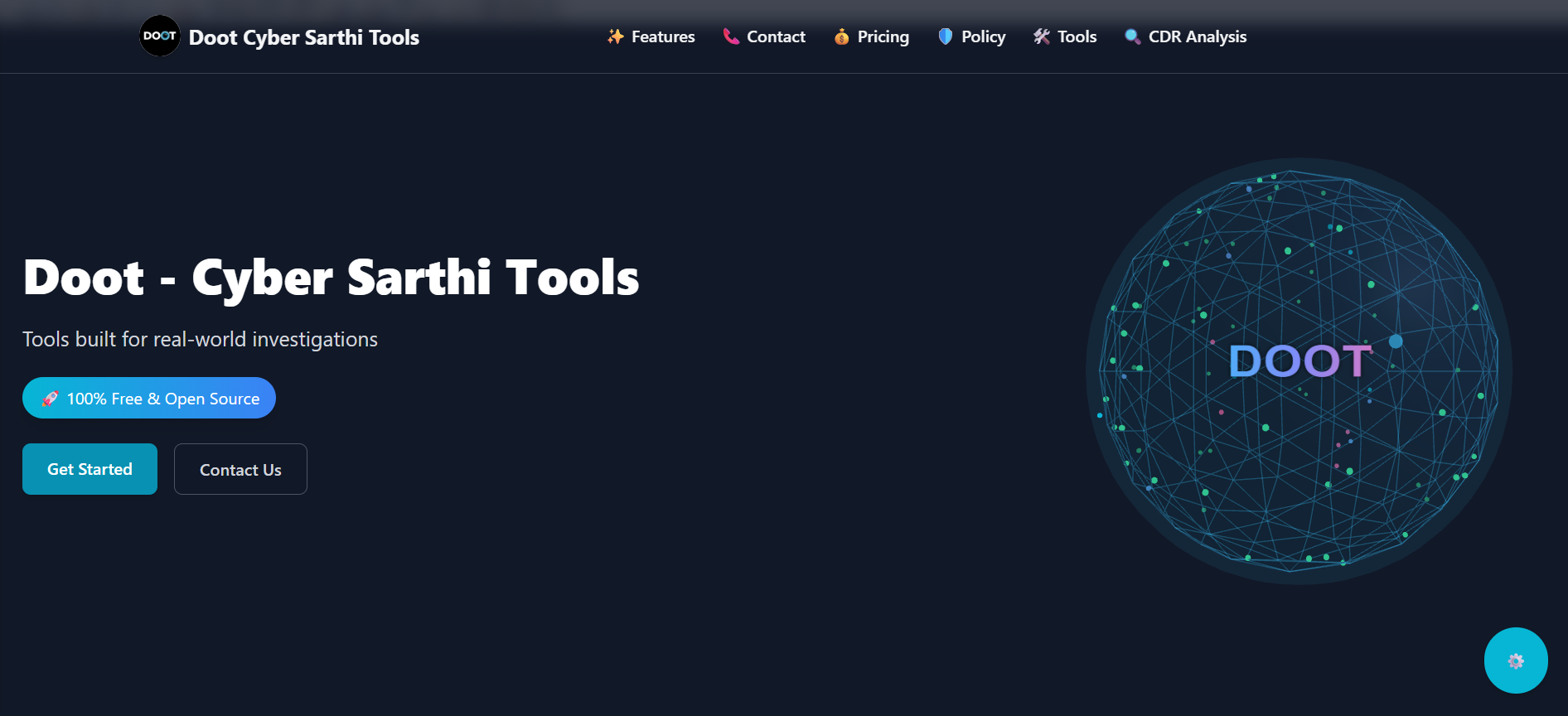This screenshot has width=1568, height=716.
Task: Click the blue shield icon beside Policy
Action: click(945, 36)
